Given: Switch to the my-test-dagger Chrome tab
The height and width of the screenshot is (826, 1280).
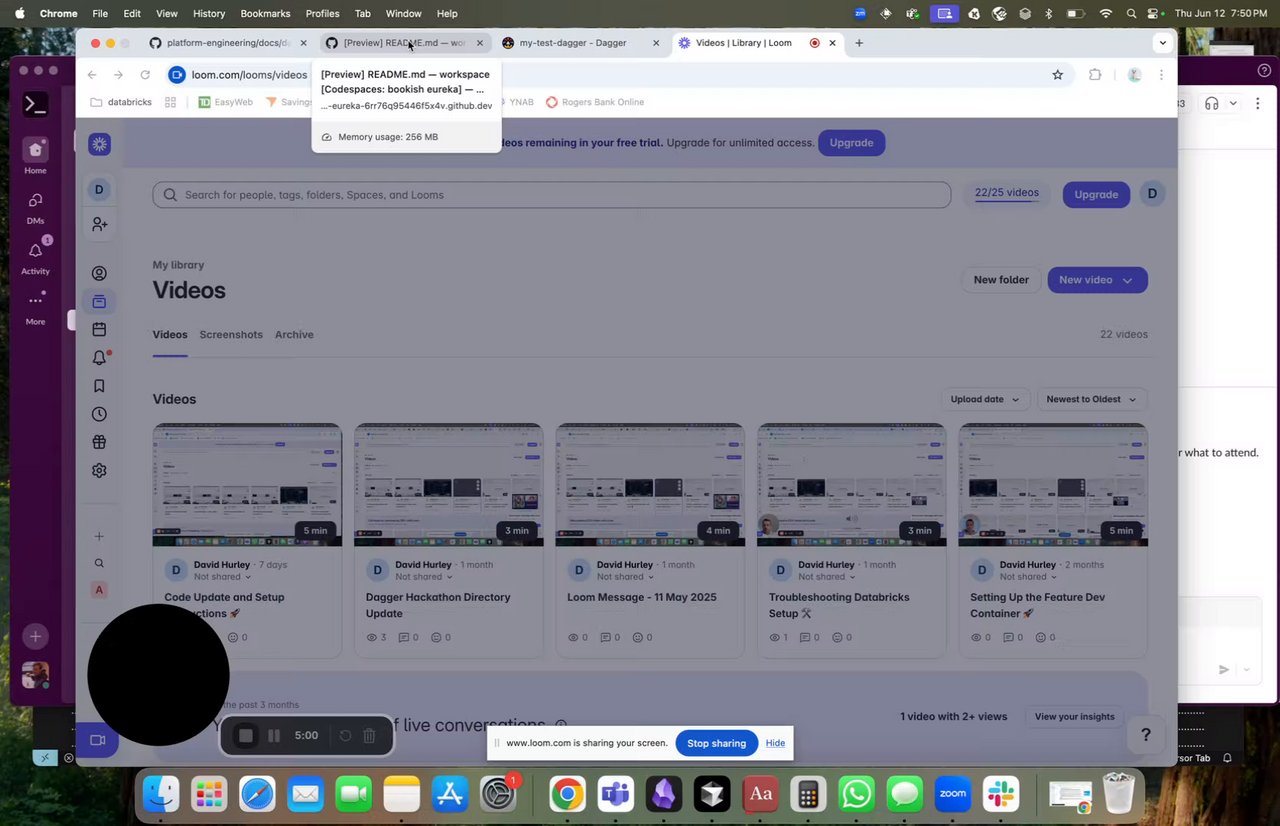Looking at the screenshot, I should [x=582, y=43].
